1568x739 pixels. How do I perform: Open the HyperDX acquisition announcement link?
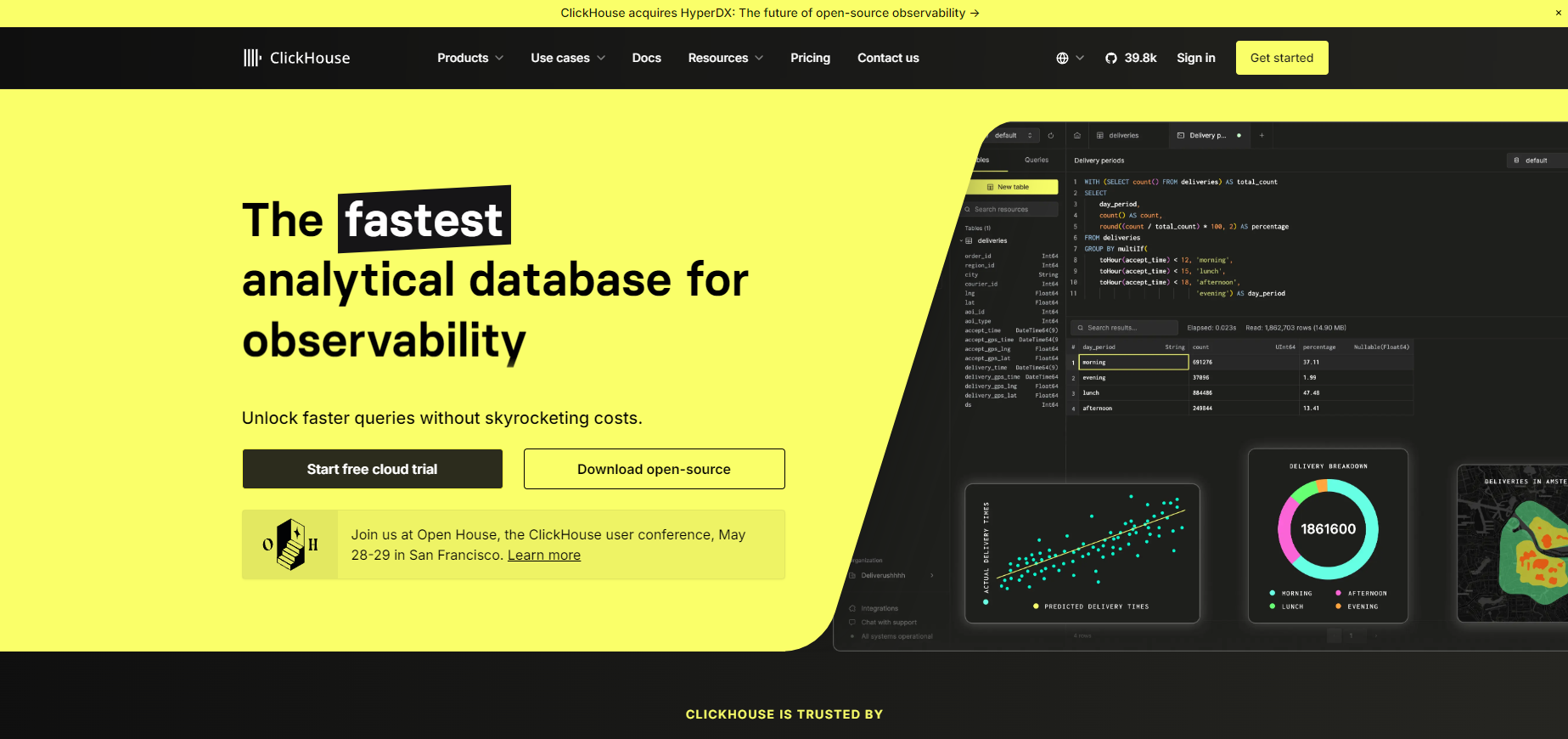click(769, 13)
